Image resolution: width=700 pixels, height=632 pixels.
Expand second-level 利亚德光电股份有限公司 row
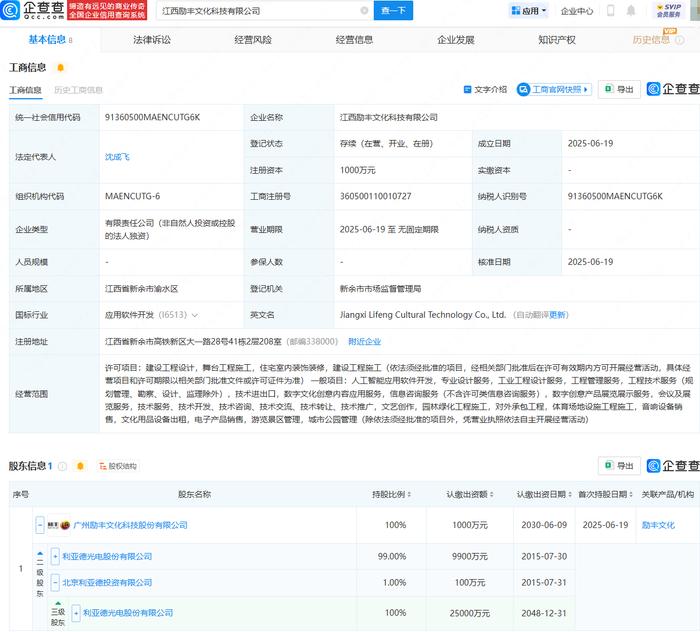[55, 557]
